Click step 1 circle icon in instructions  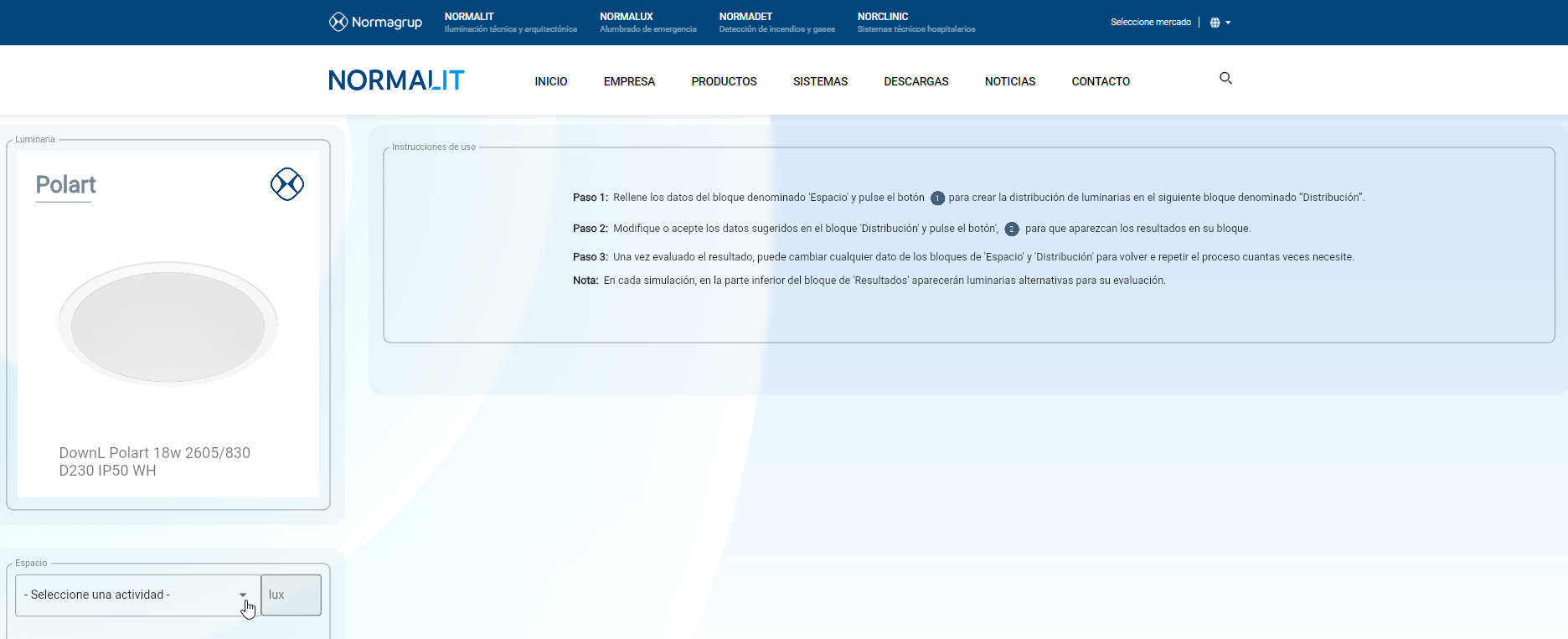[937, 198]
